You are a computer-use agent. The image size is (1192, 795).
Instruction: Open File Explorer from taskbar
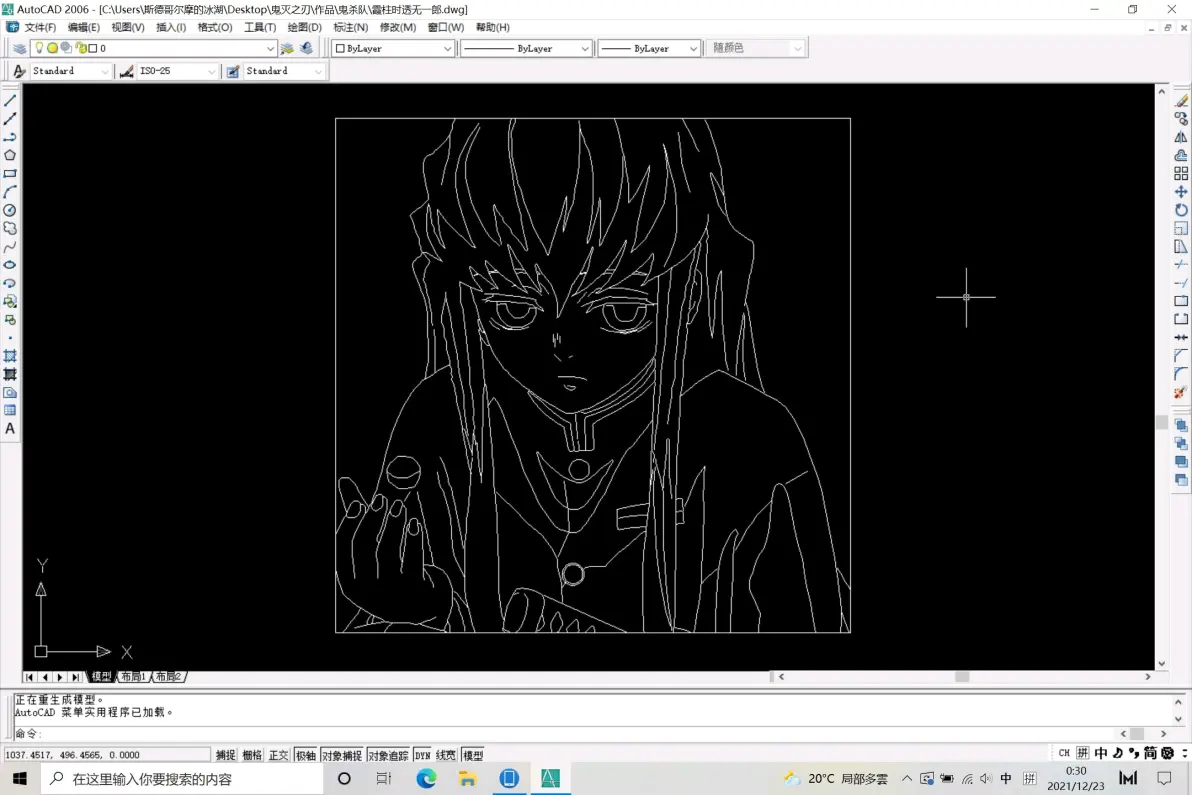coord(468,779)
